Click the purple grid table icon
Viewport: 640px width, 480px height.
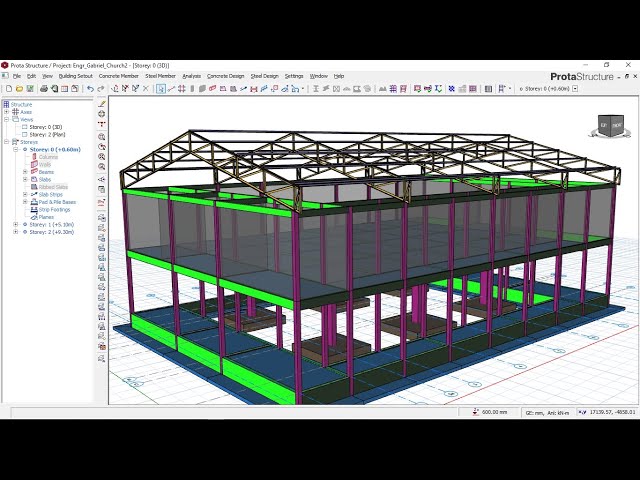pyautogui.click(x=473, y=89)
